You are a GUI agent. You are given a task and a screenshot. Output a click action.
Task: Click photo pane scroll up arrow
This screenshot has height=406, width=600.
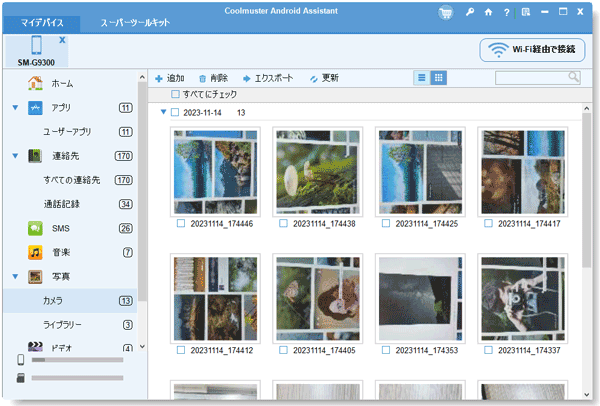tap(587, 109)
